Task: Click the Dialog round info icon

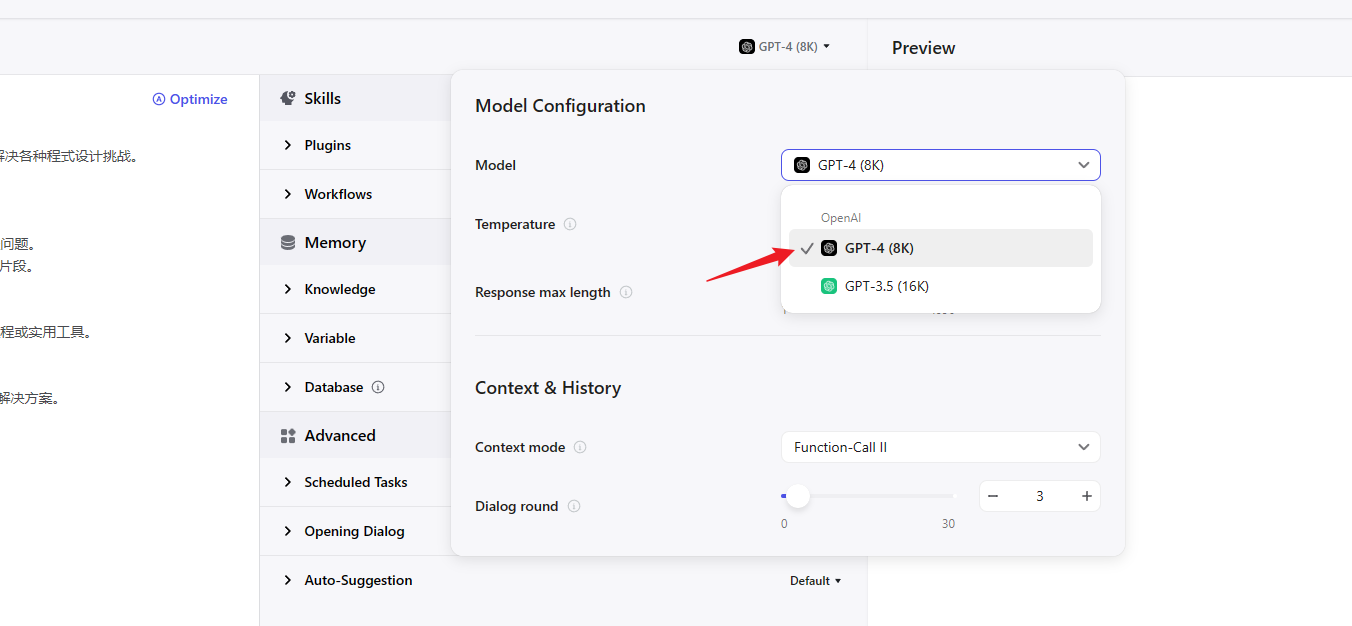Action: tap(574, 506)
